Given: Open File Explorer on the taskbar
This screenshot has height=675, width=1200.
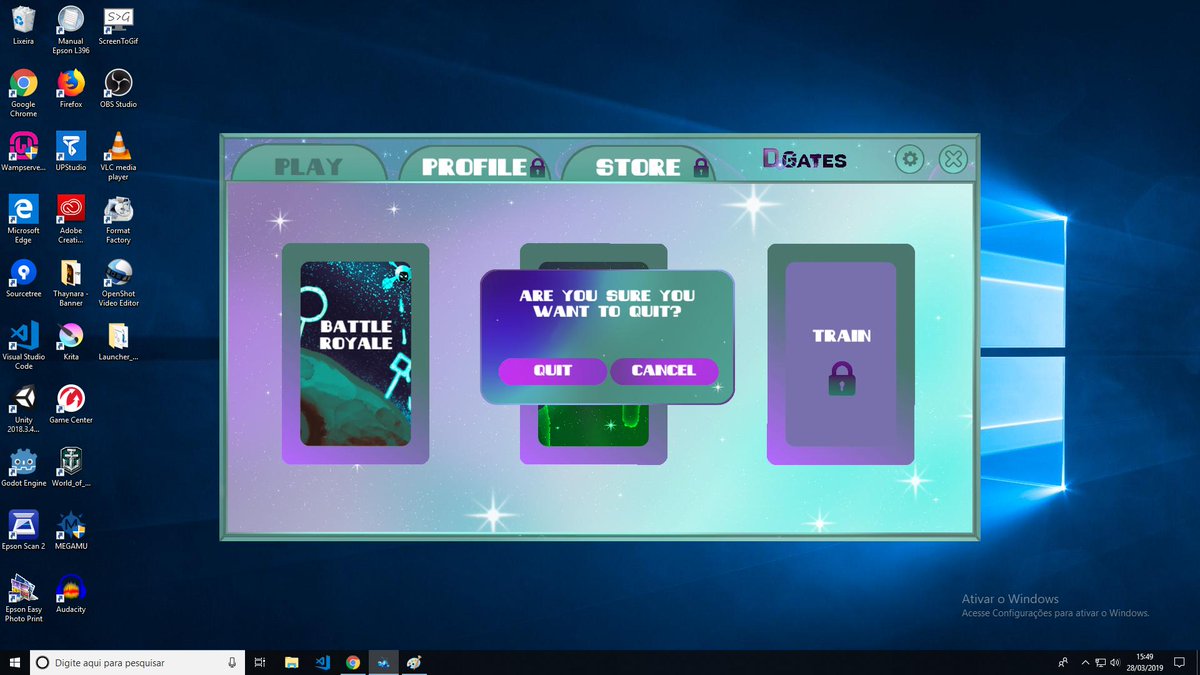Looking at the screenshot, I should click(x=291, y=662).
